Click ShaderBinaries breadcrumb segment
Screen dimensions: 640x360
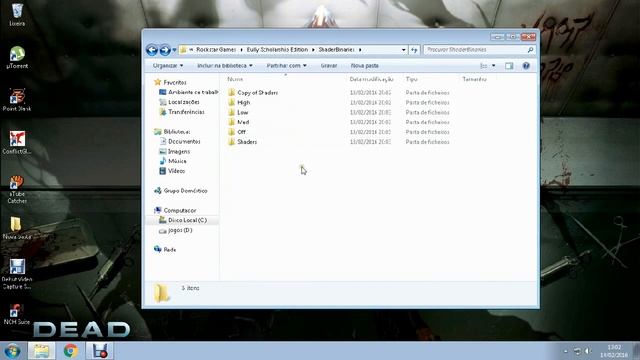point(336,50)
